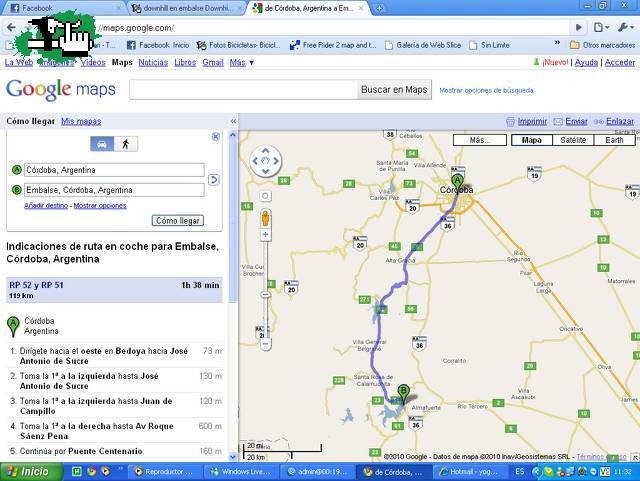Zoom out with the minus button
The width and height of the screenshot is (640, 481).
(x=265, y=344)
